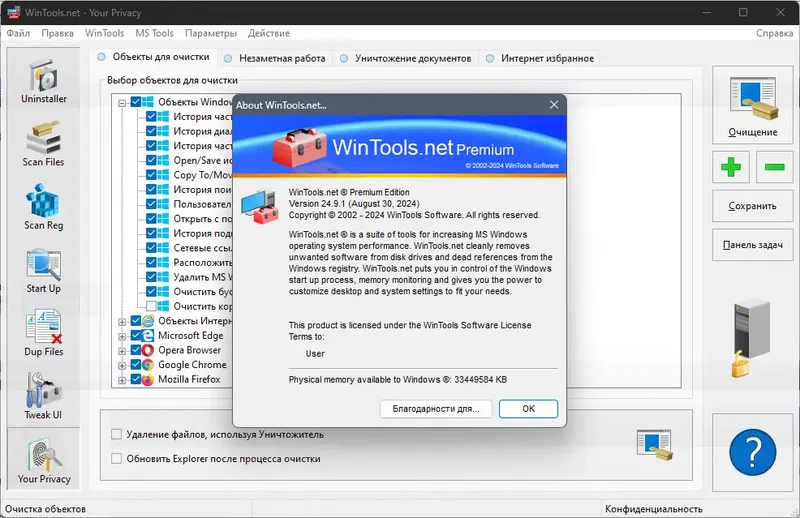Click the Internet Explorer icon in tree
The width and height of the screenshot is (800, 518).
[147, 321]
